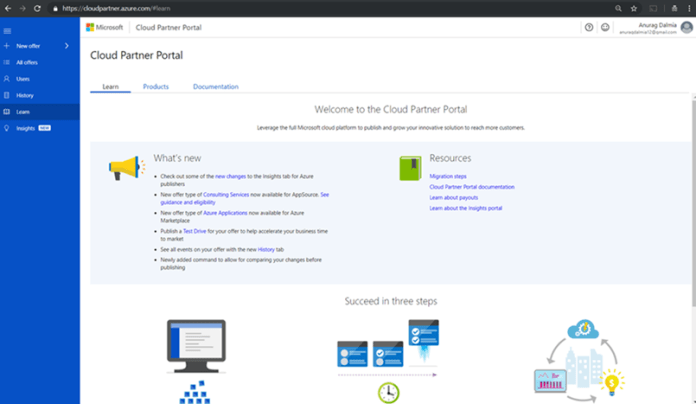This screenshot has width=696, height=404.
Task: Select Learn in the sidebar
Action: point(40,112)
